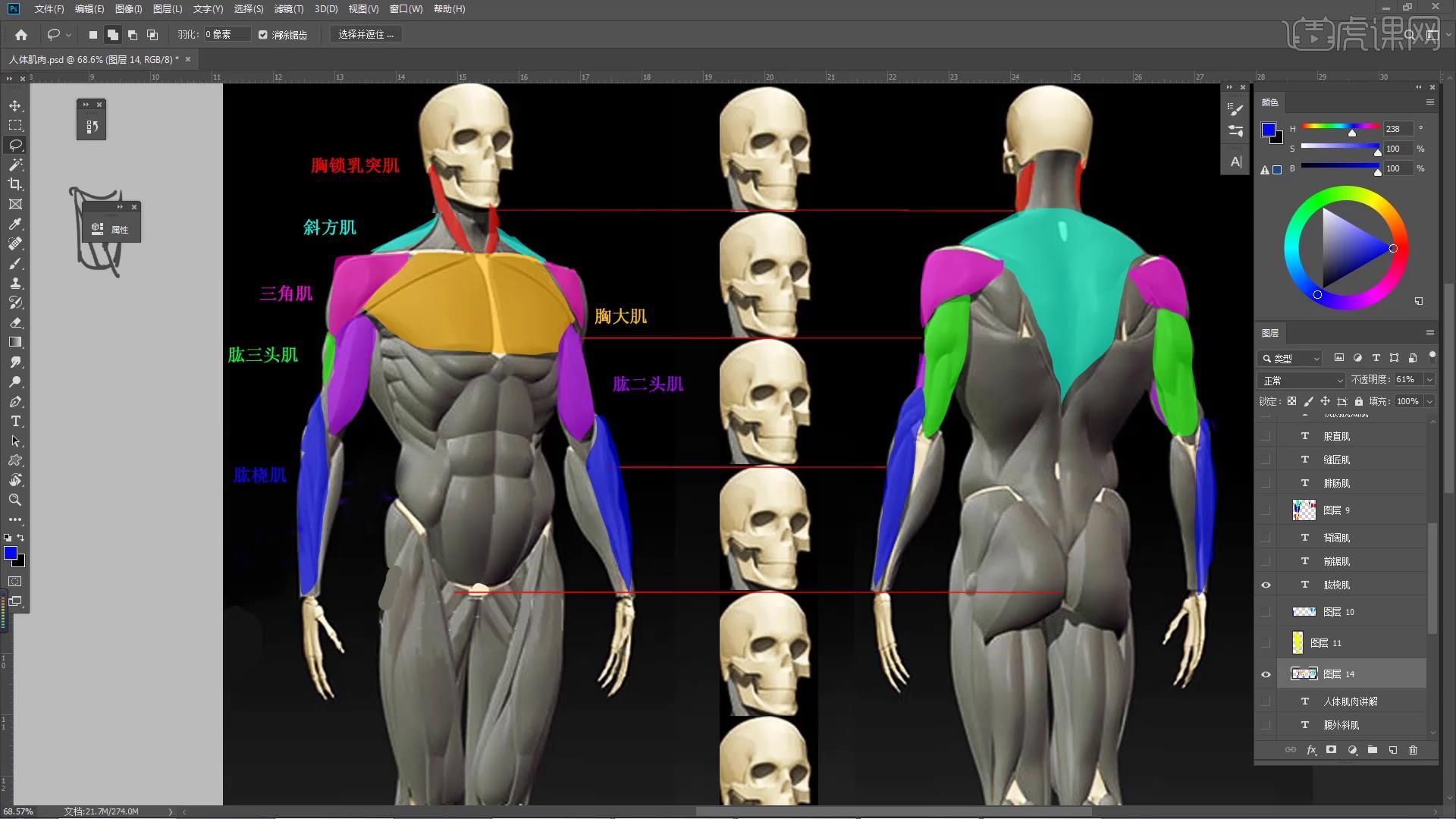Toggle the 消除锯齿 anti-alias checkbox
The image size is (1456, 819).
[263, 35]
